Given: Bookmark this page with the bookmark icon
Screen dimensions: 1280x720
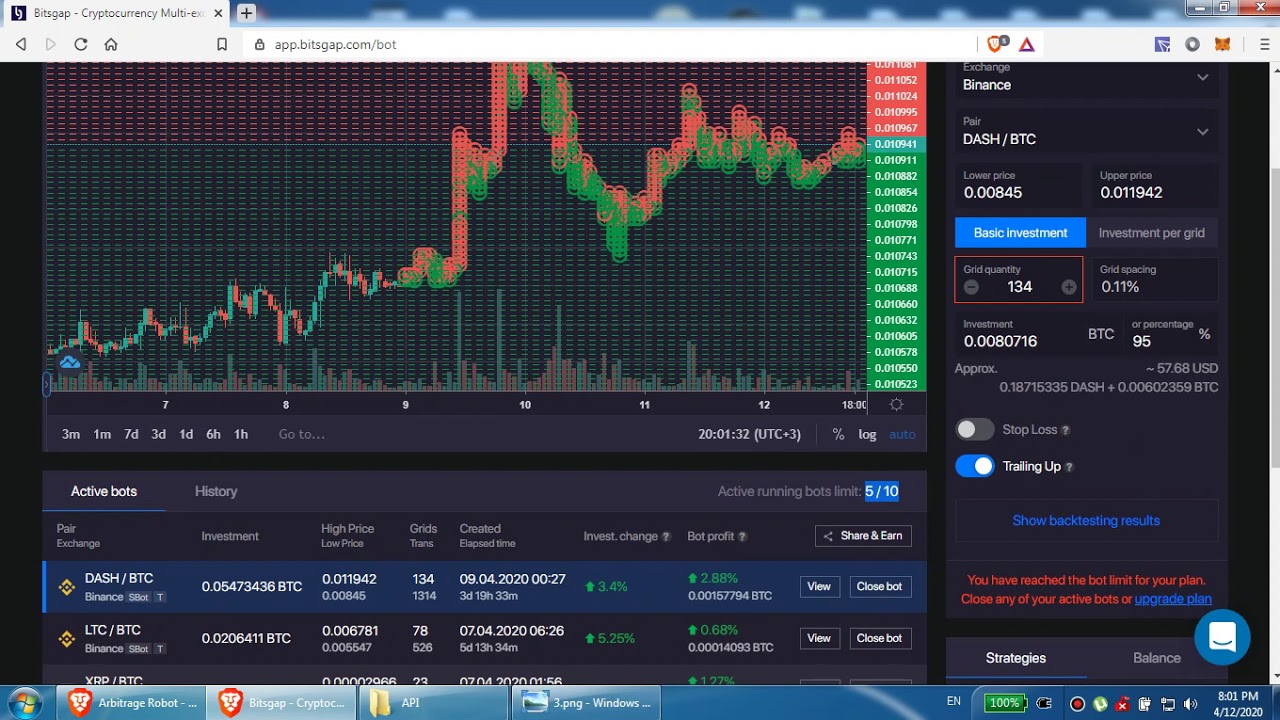Looking at the screenshot, I should (222, 44).
